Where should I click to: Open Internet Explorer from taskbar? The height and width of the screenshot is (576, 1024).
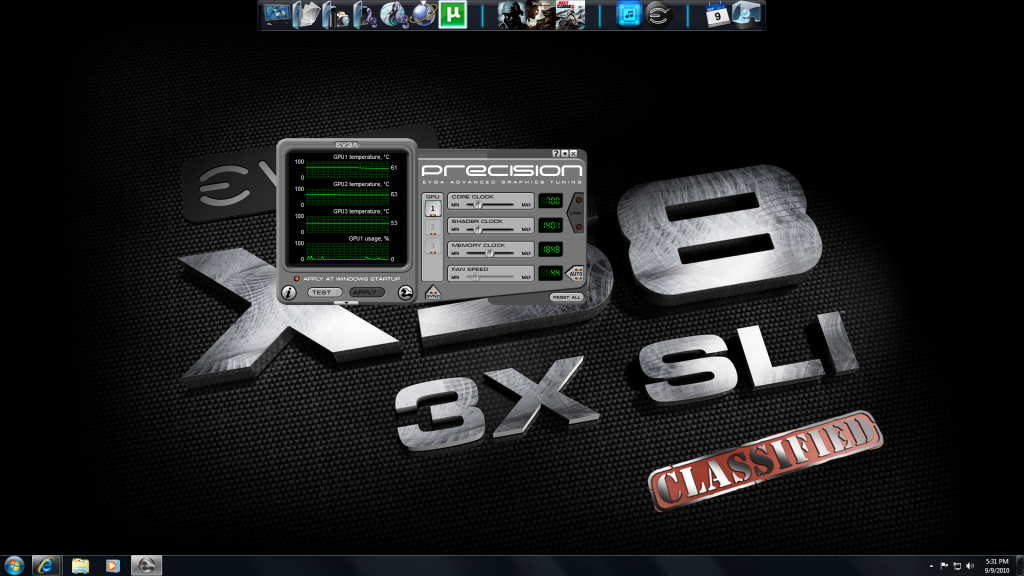coord(46,566)
